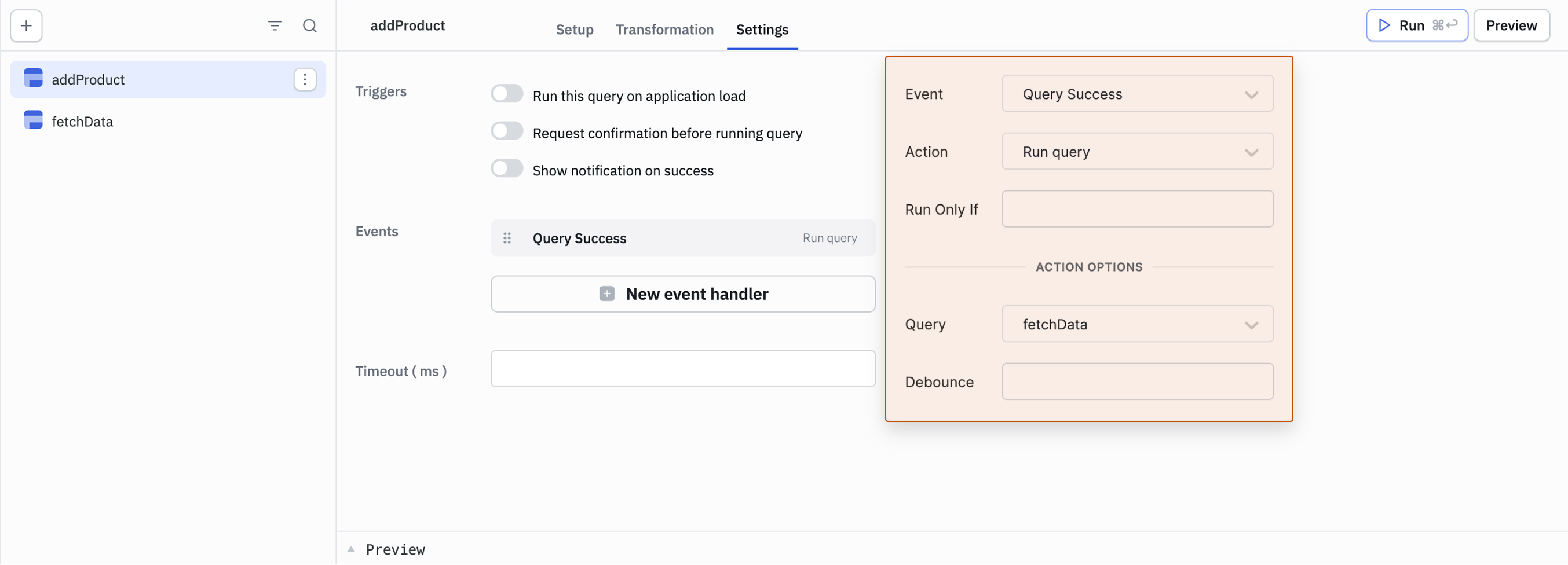Click the New event handler button
Screen dimensions: 1568x565
(x=682, y=293)
